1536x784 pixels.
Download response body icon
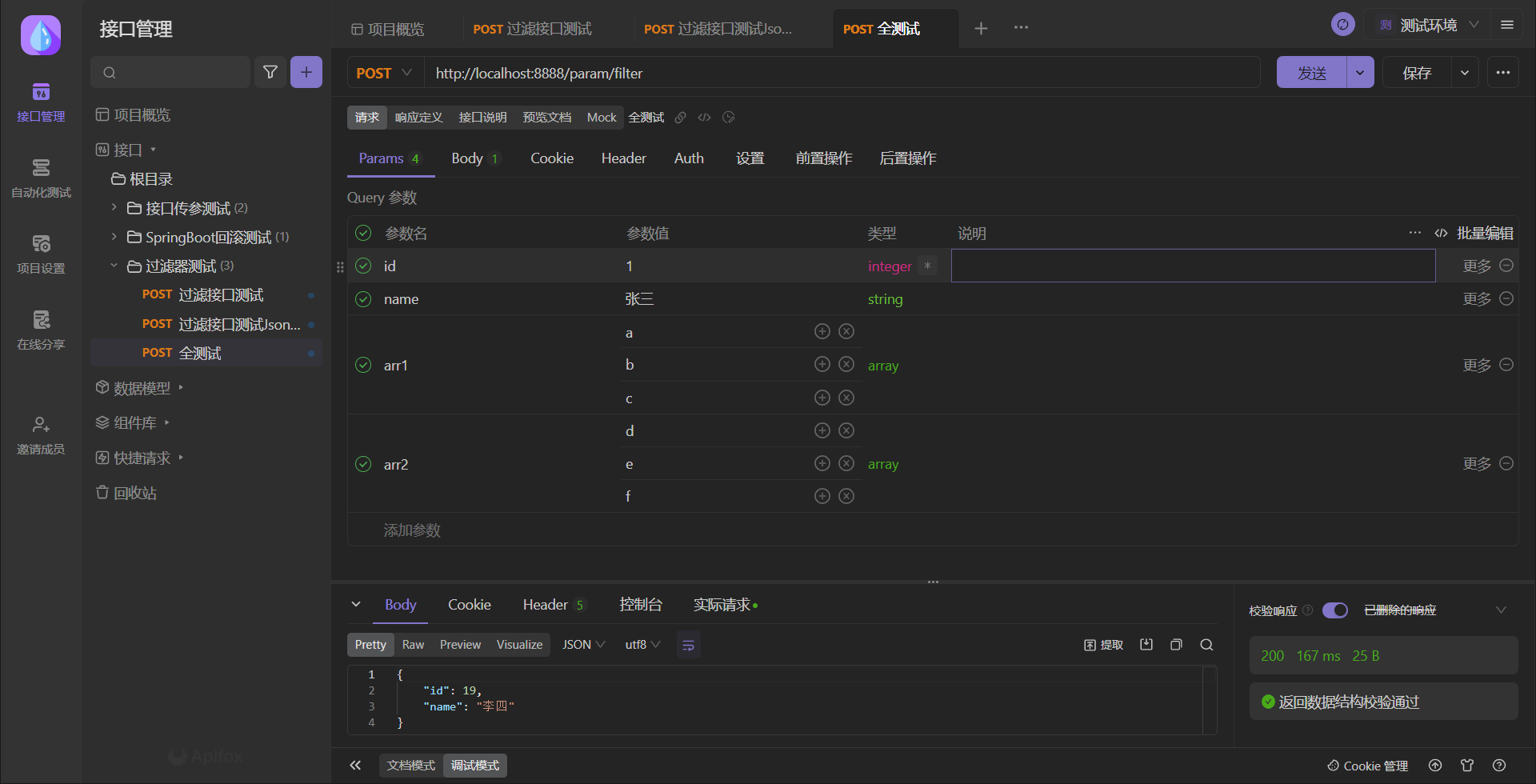pyautogui.click(x=1146, y=645)
